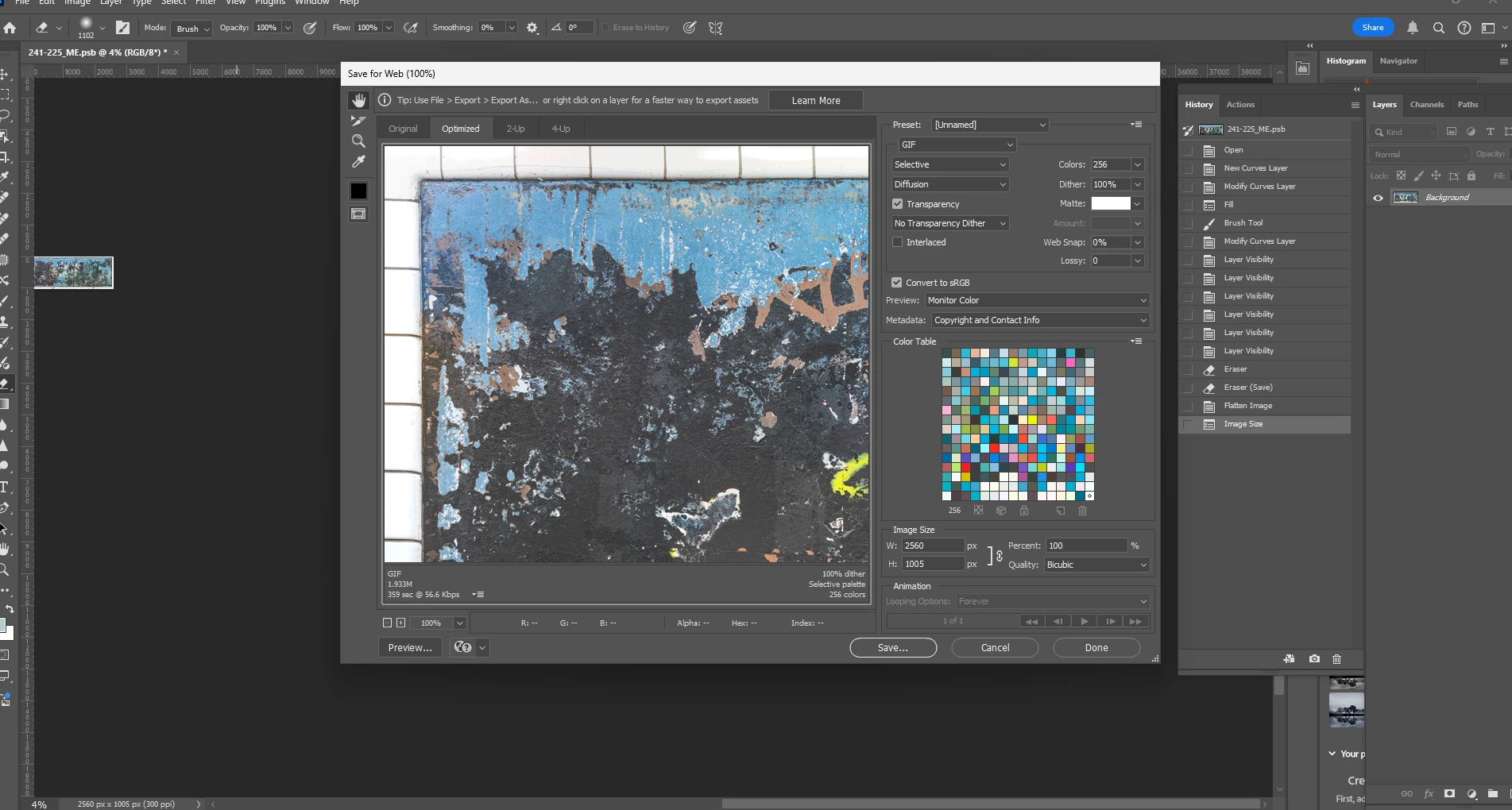Lock selected colors in Color Table
This screenshot has height=810, width=1512.
point(1024,511)
